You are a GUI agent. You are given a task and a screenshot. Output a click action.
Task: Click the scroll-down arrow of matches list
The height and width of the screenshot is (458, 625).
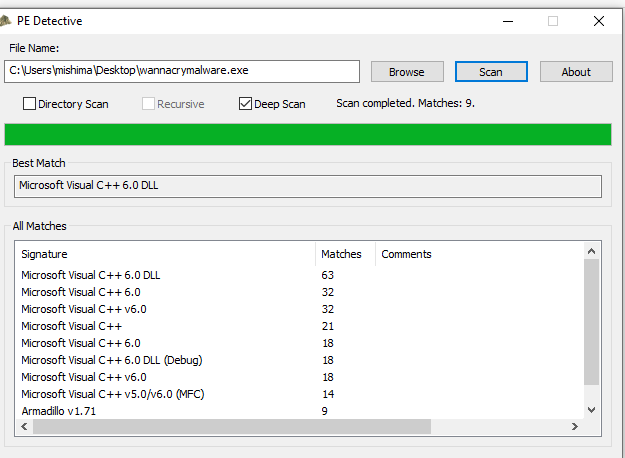click(x=592, y=410)
